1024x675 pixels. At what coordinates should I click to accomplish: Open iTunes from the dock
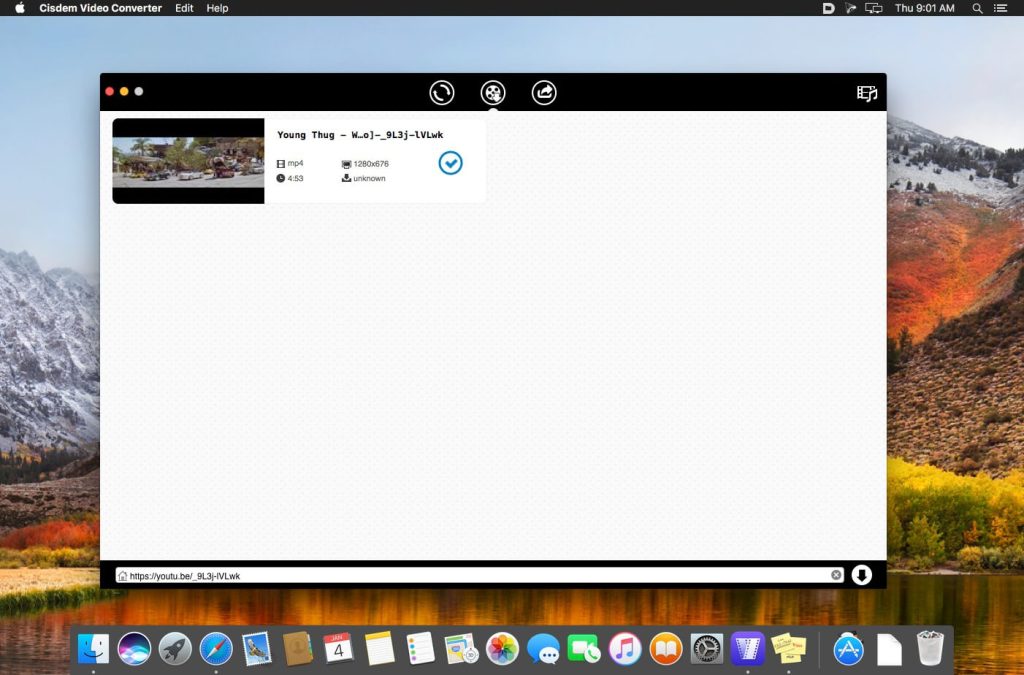pos(625,649)
